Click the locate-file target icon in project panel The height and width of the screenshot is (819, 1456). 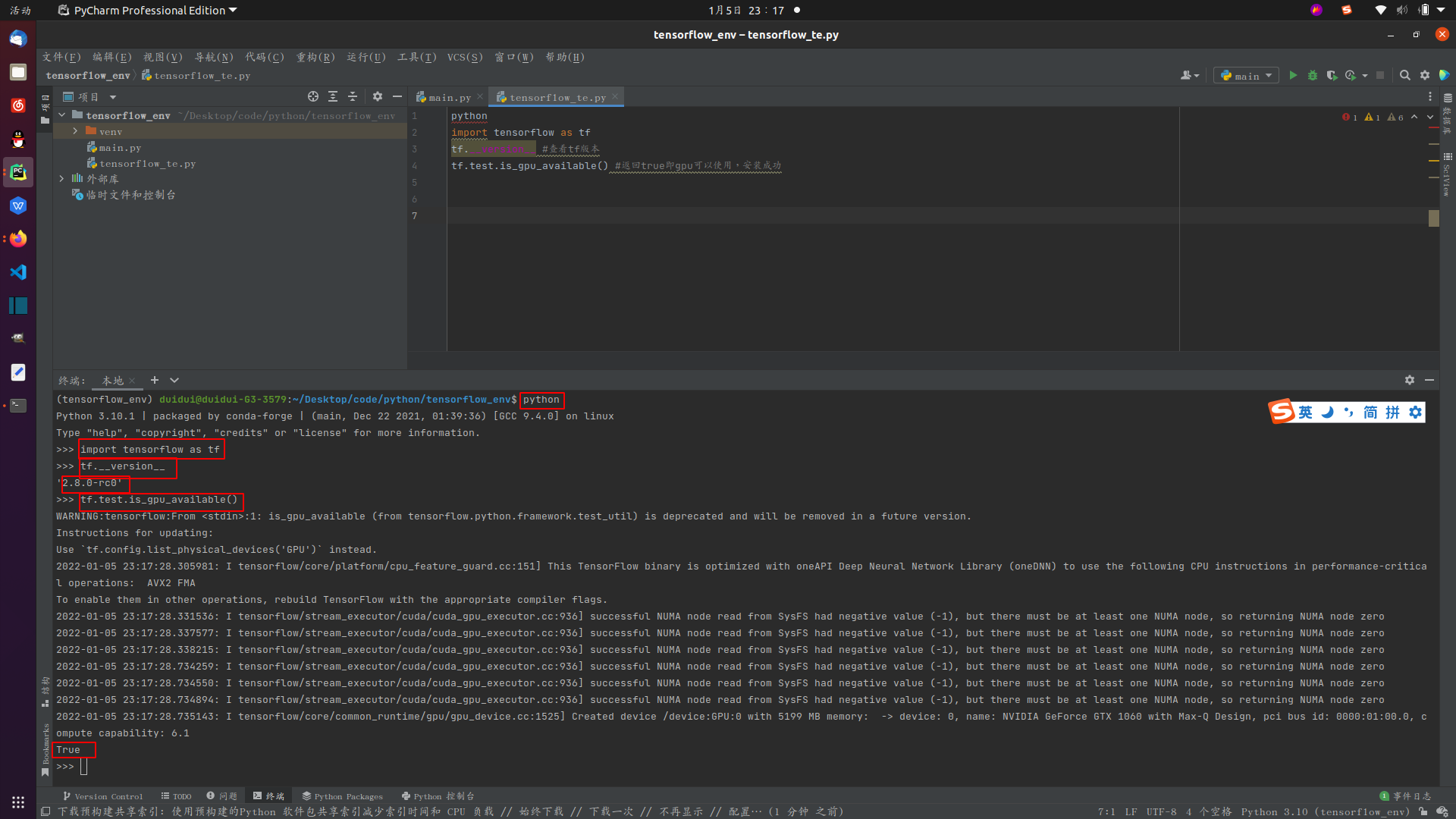[312, 96]
